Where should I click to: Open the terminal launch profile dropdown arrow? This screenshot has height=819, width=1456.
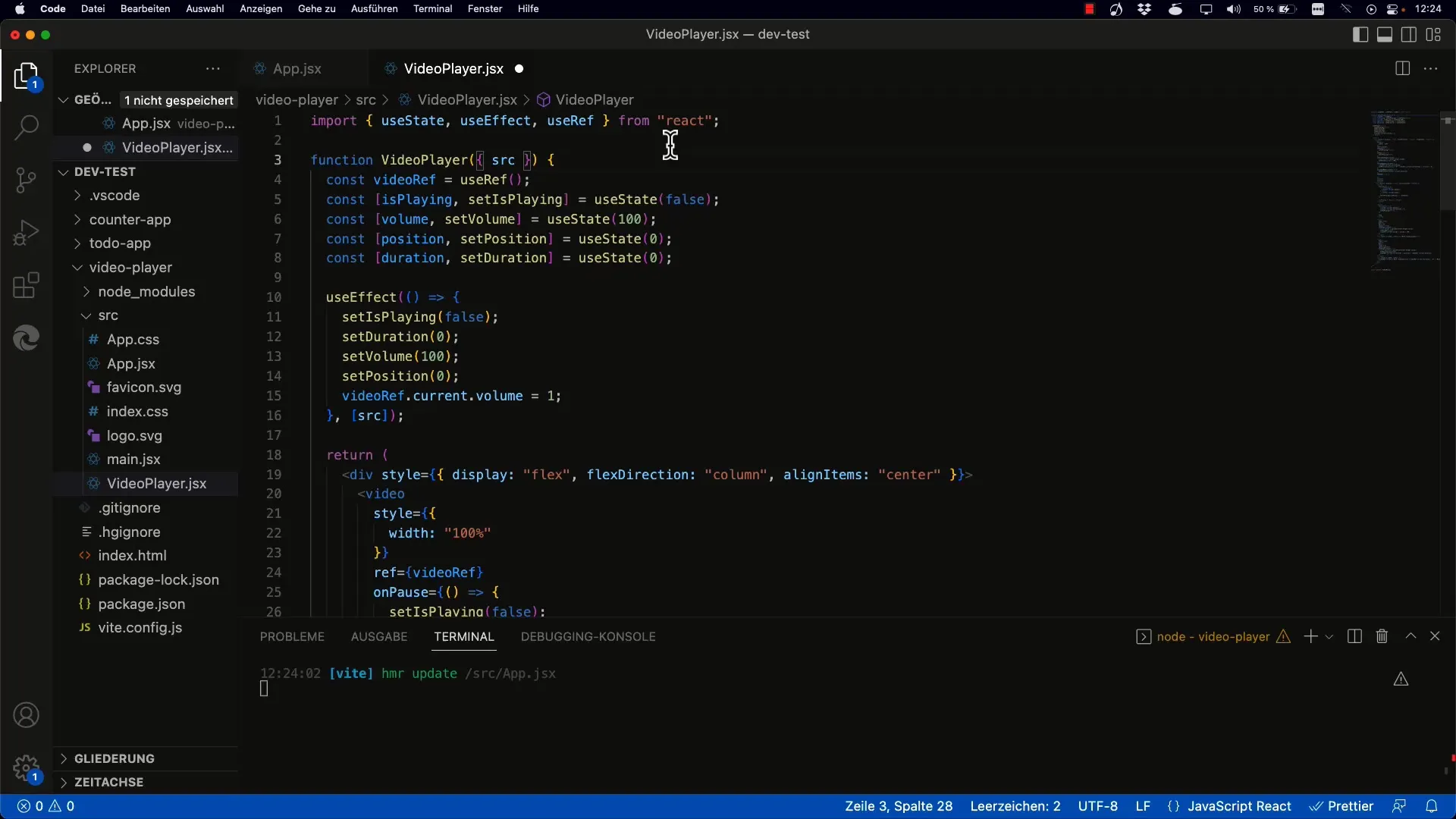(x=1329, y=637)
